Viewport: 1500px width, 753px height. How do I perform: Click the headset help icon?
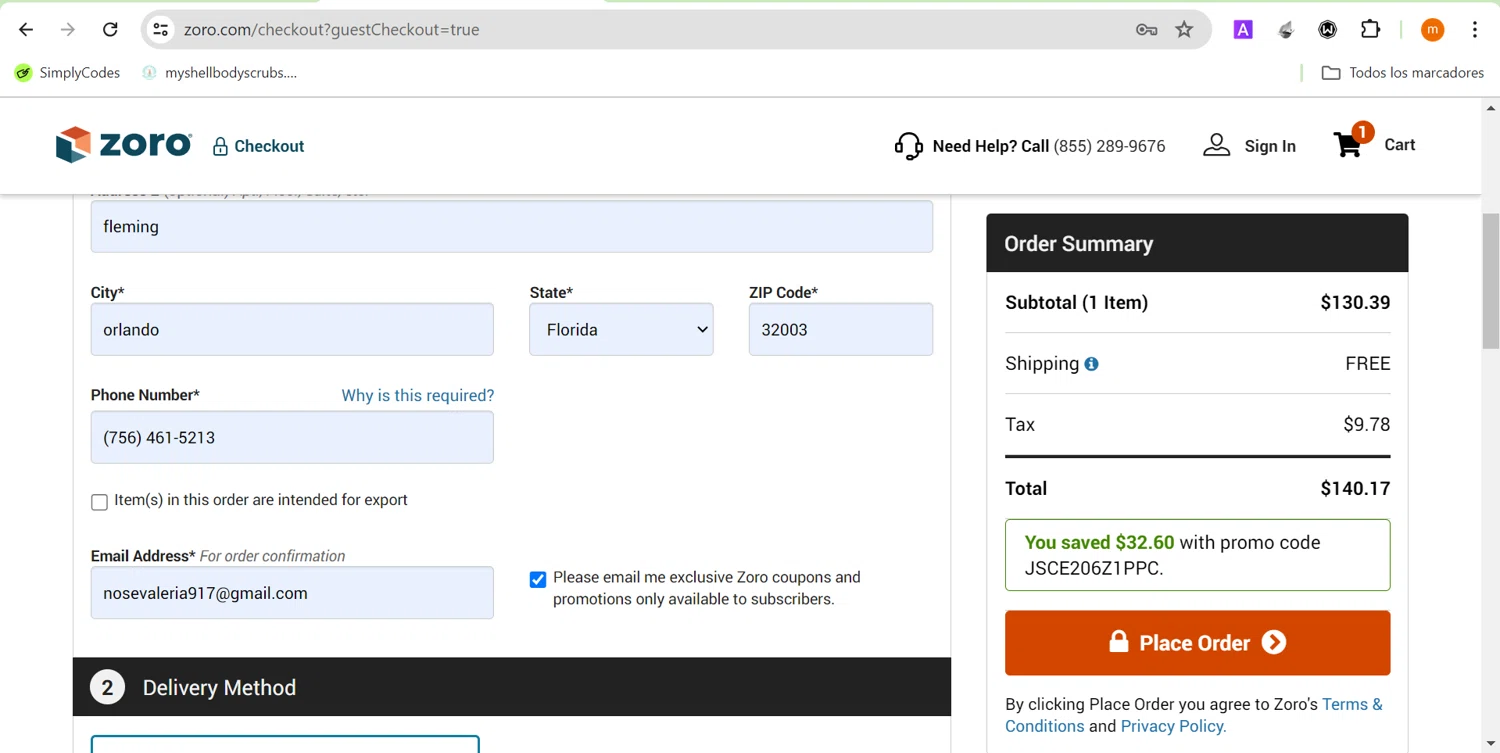pyautogui.click(x=908, y=146)
